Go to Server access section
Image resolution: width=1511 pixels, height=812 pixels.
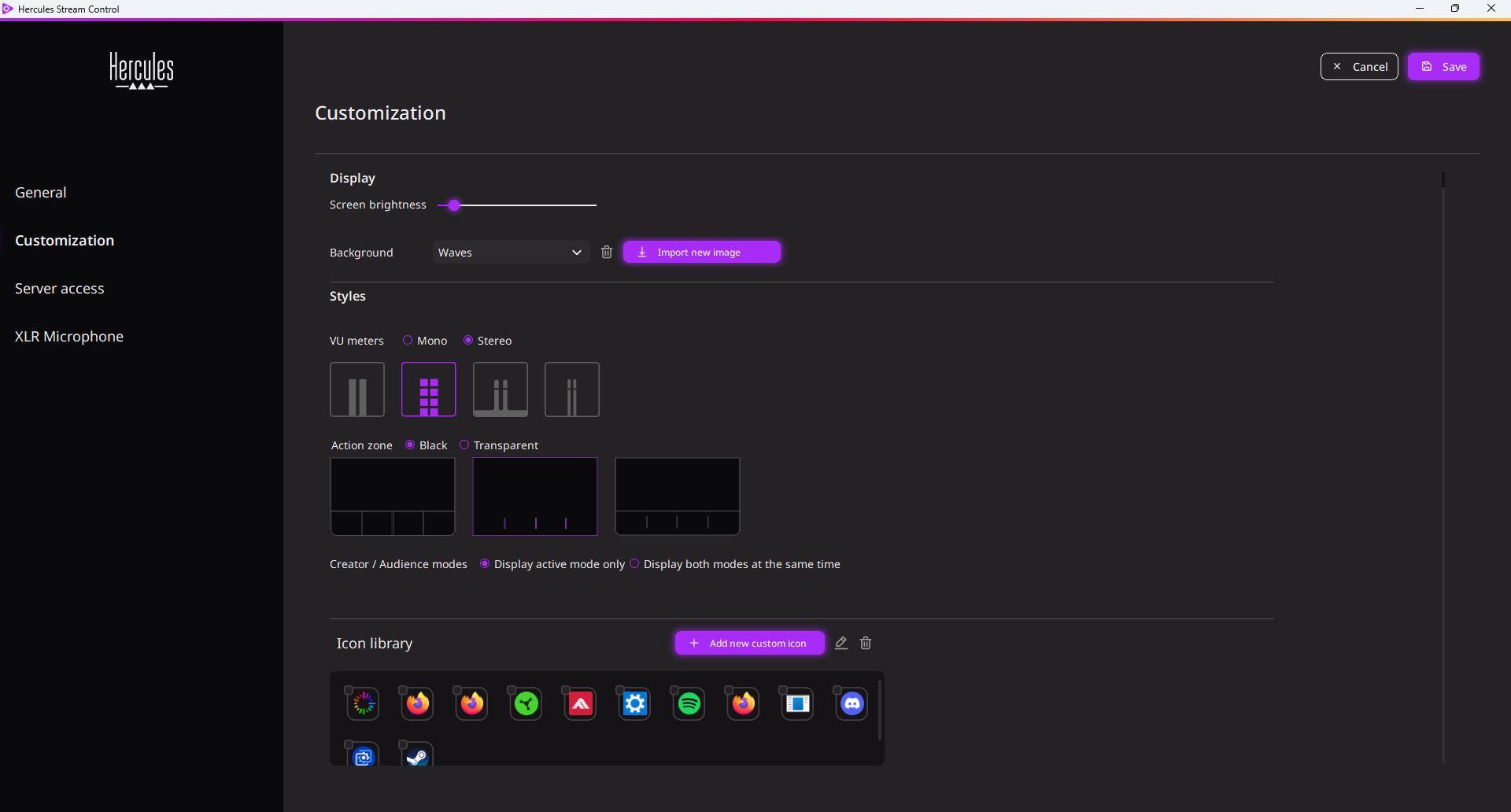click(60, 289)
